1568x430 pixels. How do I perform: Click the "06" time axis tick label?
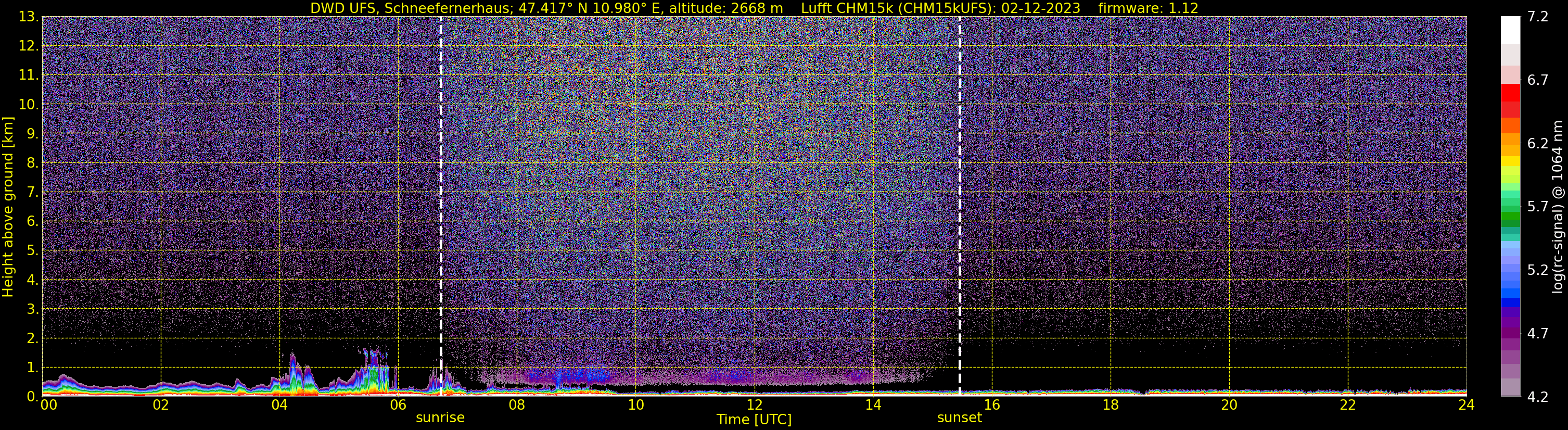(398, 405)
